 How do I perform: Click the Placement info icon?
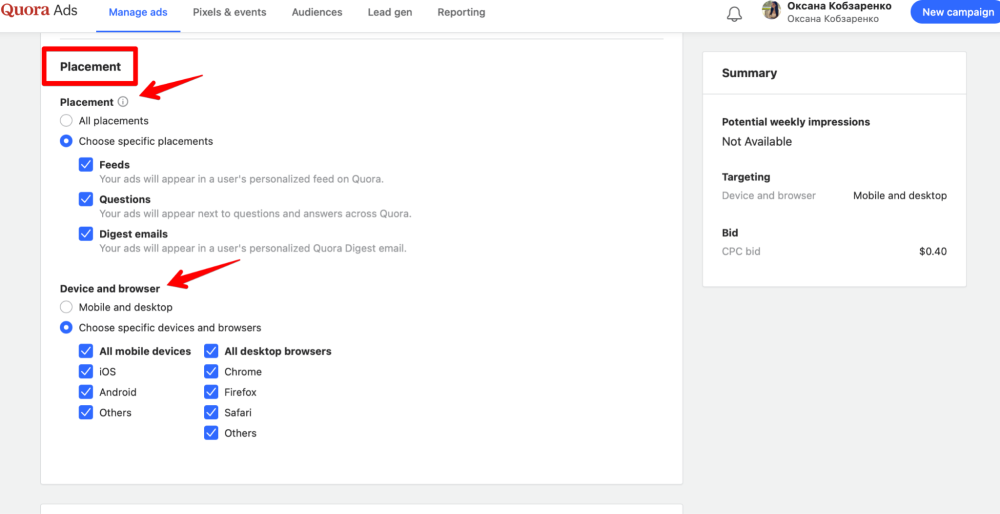pos(123,101)
